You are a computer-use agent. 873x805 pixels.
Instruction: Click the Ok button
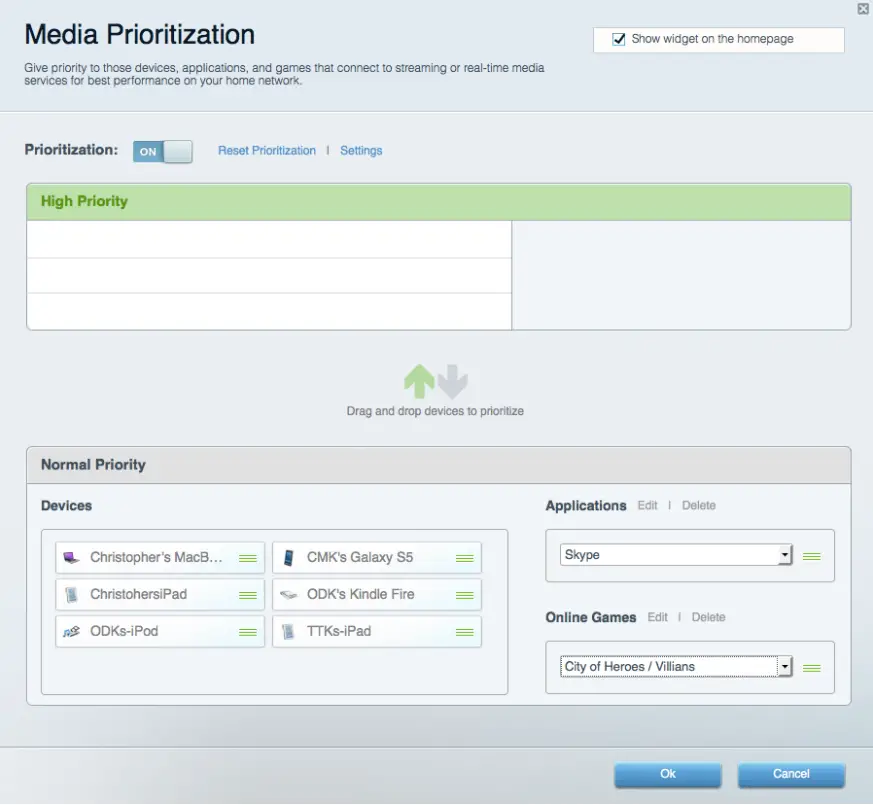point(667,774)
